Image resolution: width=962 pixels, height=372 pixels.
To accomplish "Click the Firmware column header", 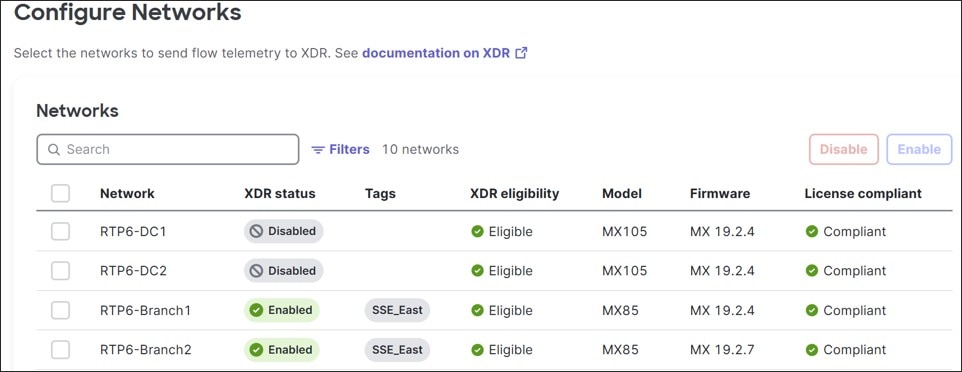I will (720, 193).
